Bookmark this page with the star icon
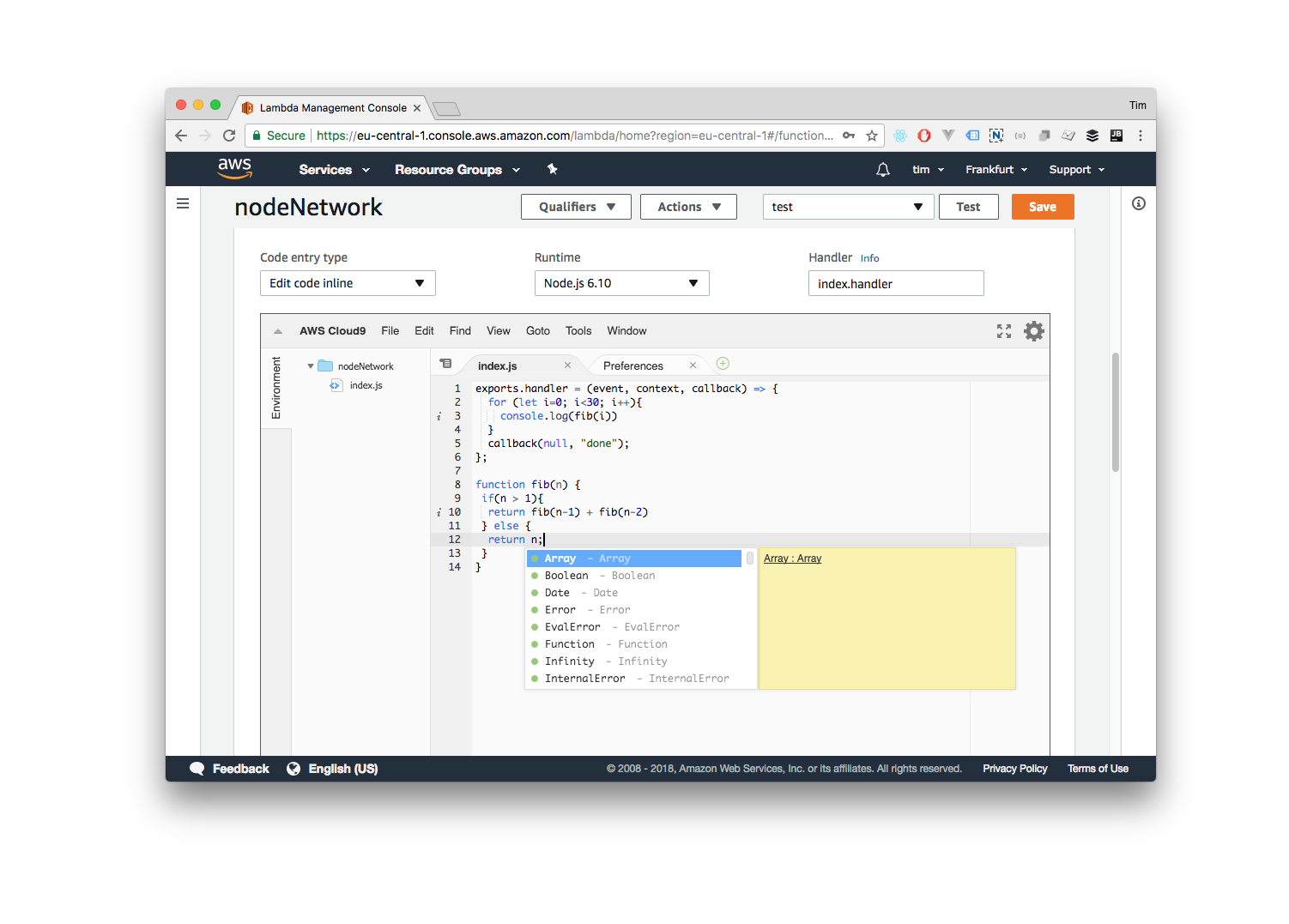1289x924 pixels. (x=872, y=136)
